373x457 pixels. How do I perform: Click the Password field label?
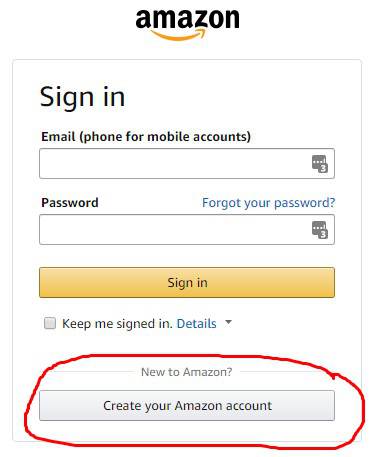(70, 203)
